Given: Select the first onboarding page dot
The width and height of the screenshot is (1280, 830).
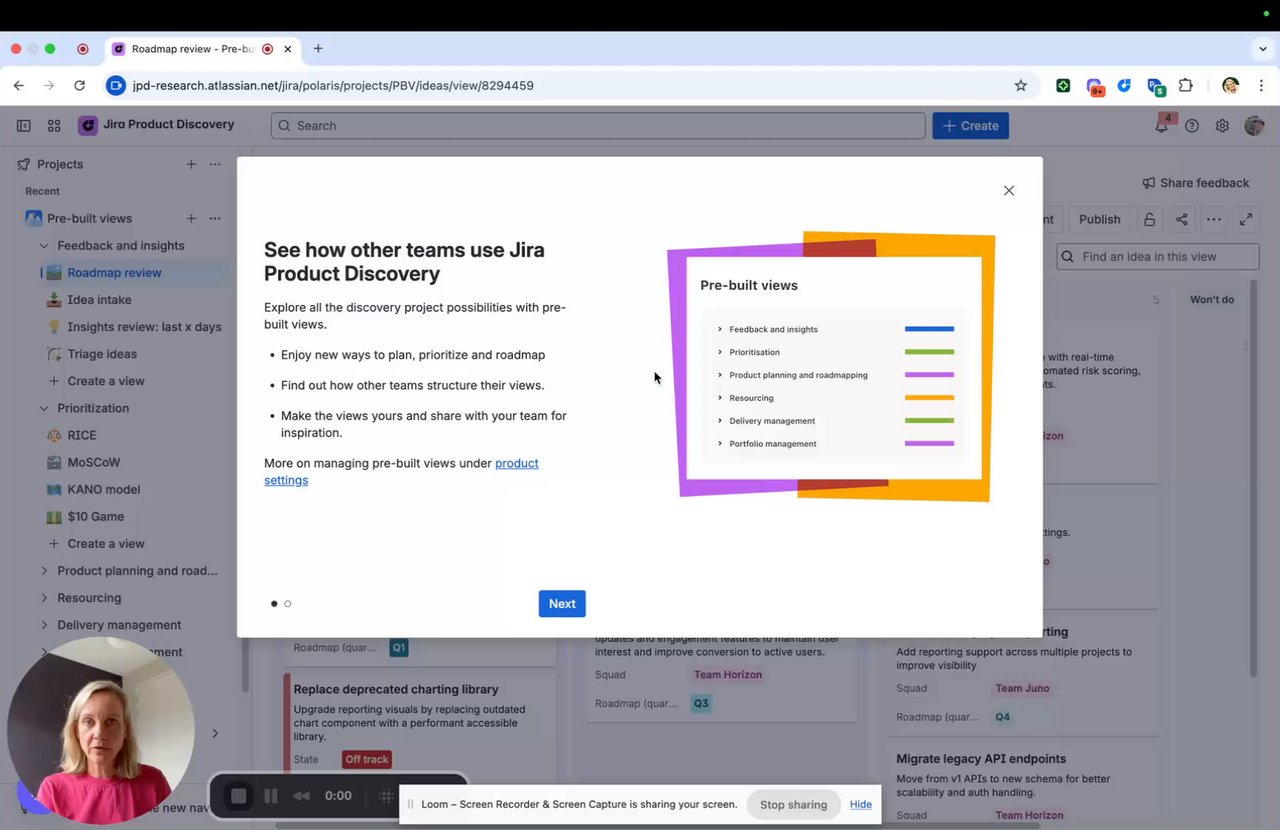Looking at the screenshot, I should pos(274,604).
